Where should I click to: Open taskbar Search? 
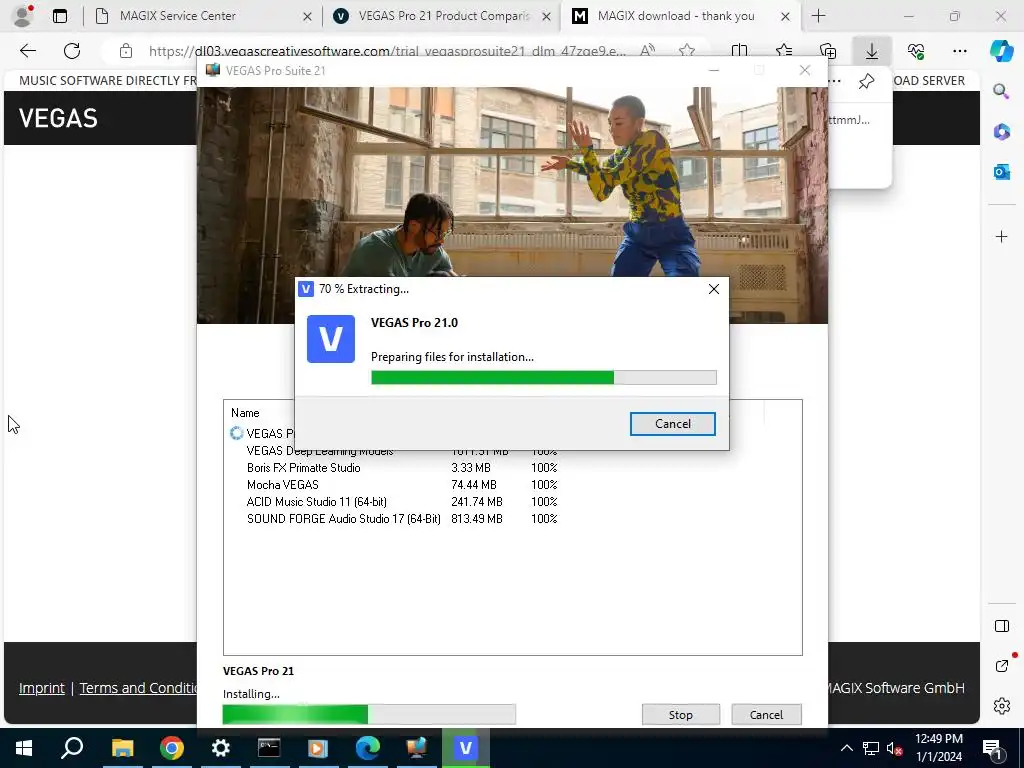coord(72,748)
